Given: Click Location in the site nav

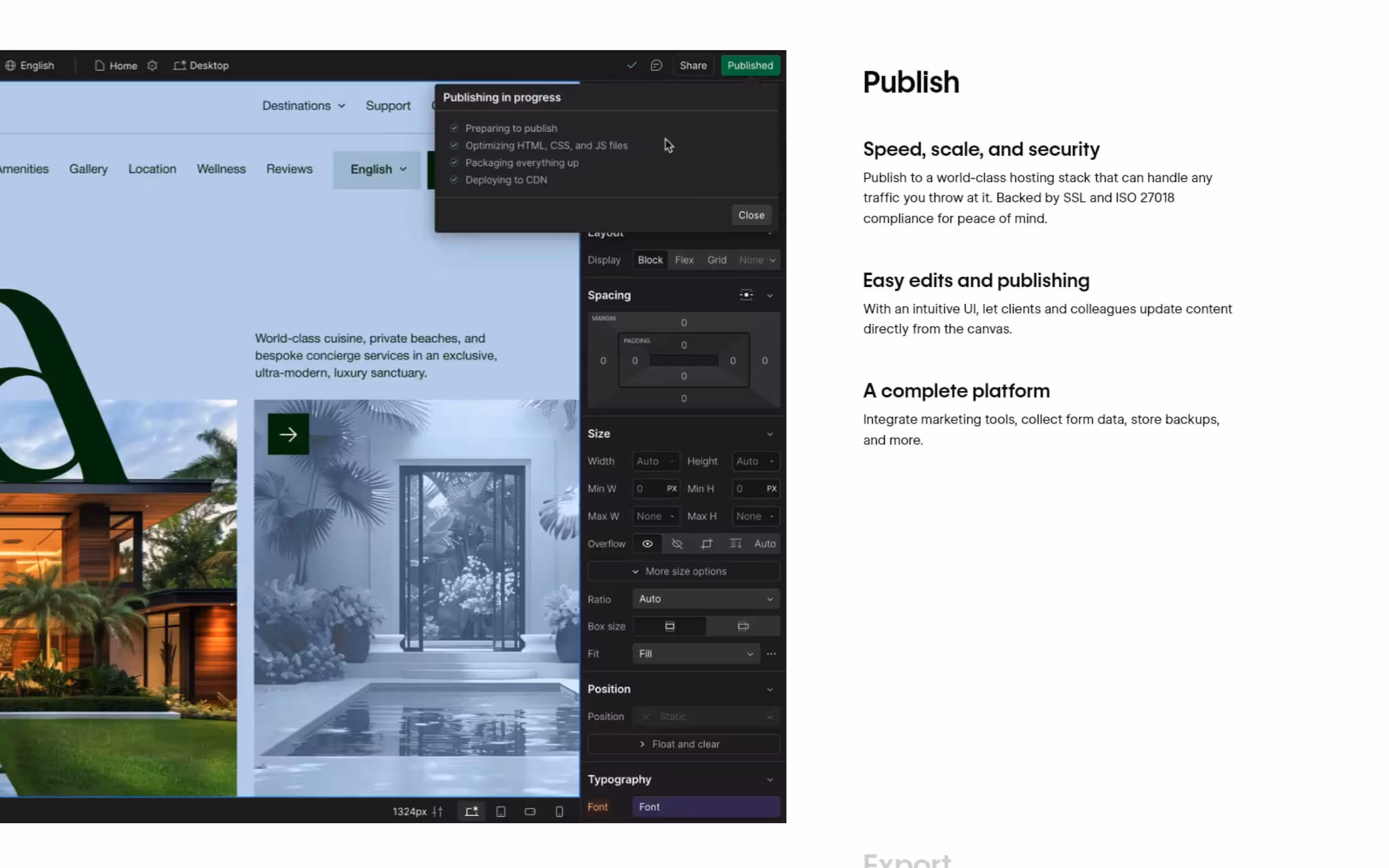Looking at the screenshot, I should click(152, 169).
